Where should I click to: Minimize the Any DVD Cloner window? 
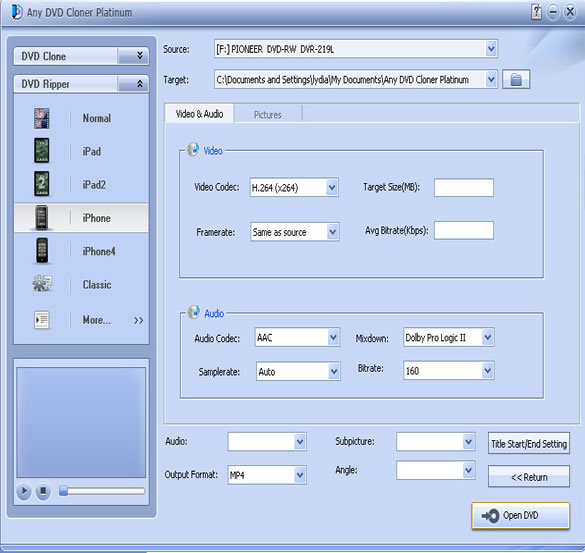click(x=553, y=12)
